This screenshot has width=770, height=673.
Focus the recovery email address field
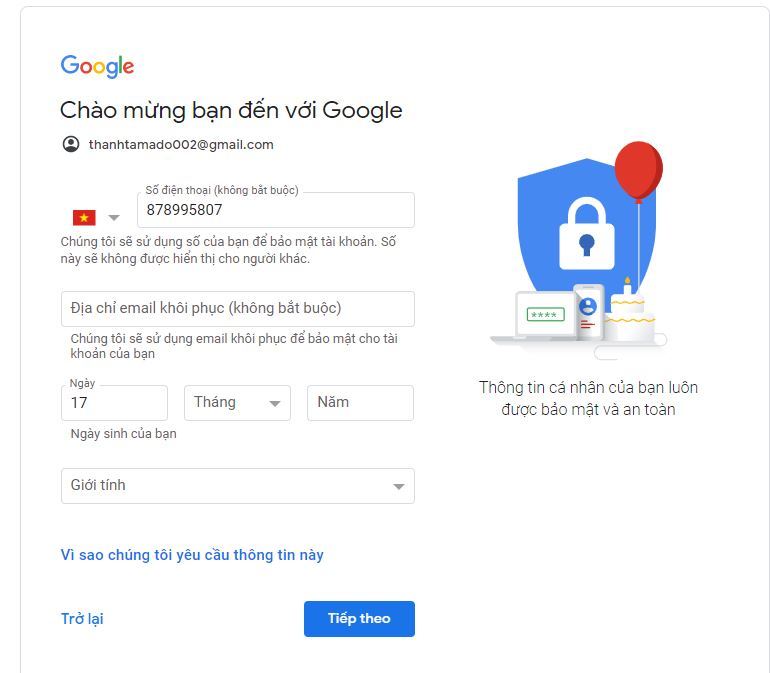[238, 308]
